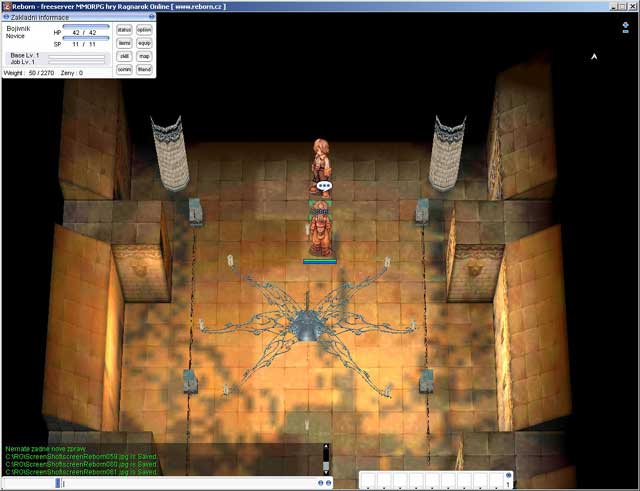Open the friend list button

click(x=144, y=69)
